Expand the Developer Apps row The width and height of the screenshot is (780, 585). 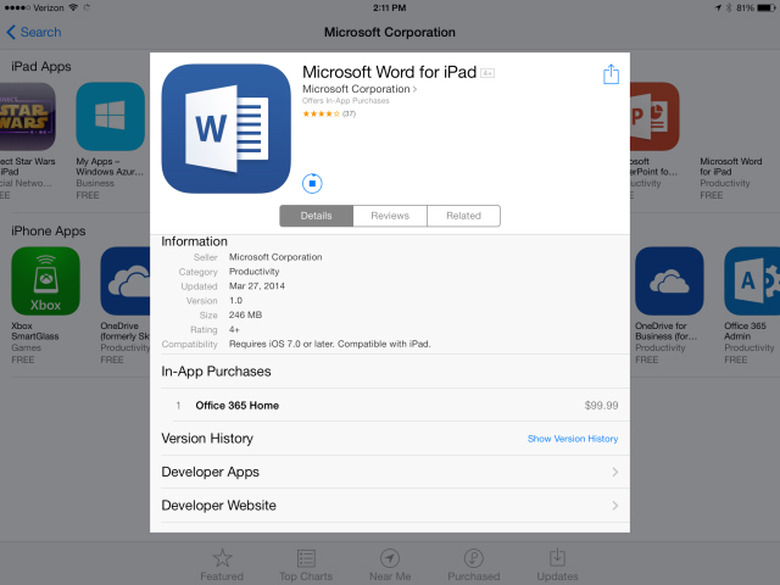390,472
